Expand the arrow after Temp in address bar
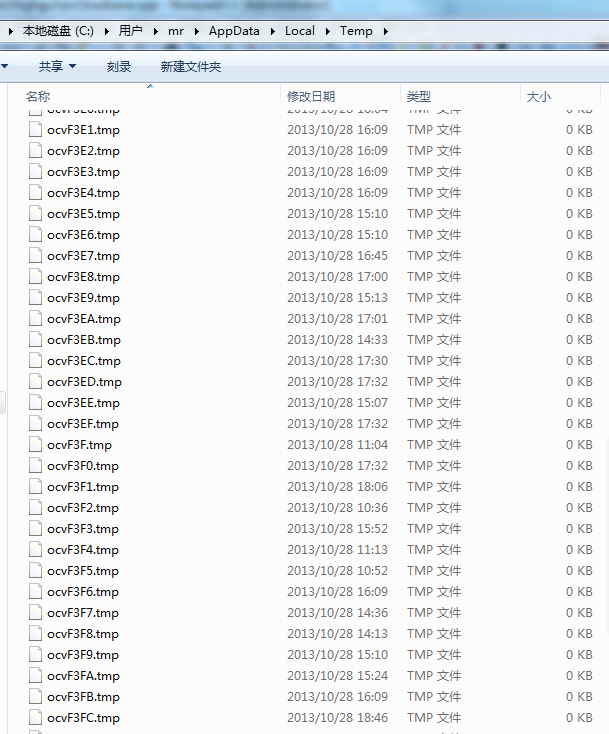This screenshot has width=609, height=734. pyautogui.click(x=385, y=31)
